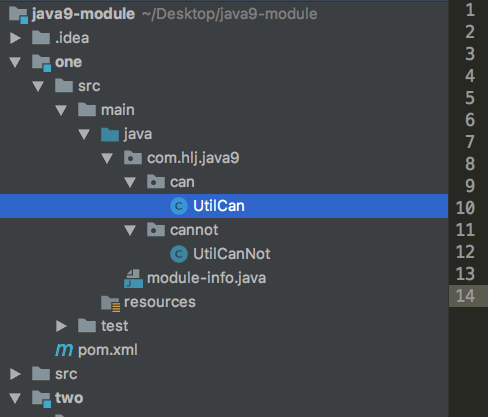This screenshot has height=417, width=488.
Task: Select pom.xml in the tree
Action: point(108,350)
